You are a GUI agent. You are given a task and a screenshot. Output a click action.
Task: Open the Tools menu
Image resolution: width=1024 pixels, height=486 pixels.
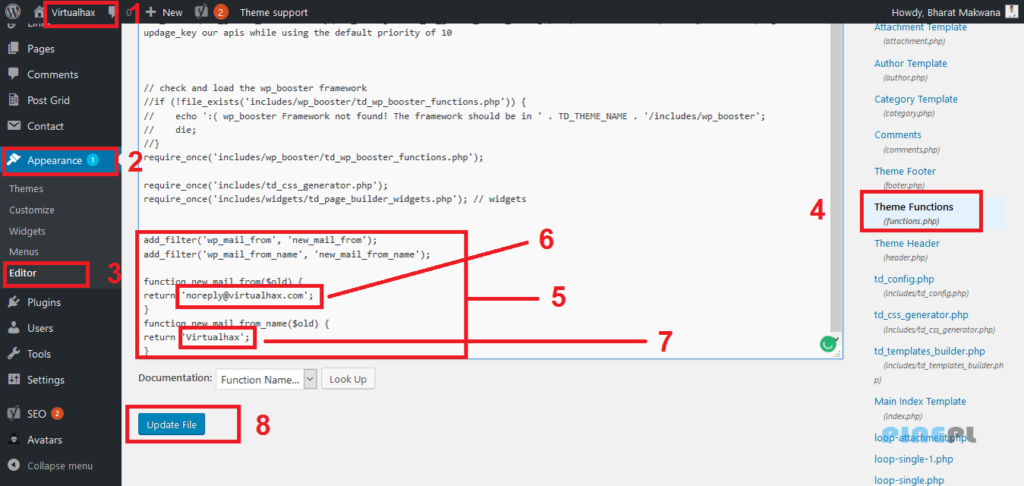point(39,354)
